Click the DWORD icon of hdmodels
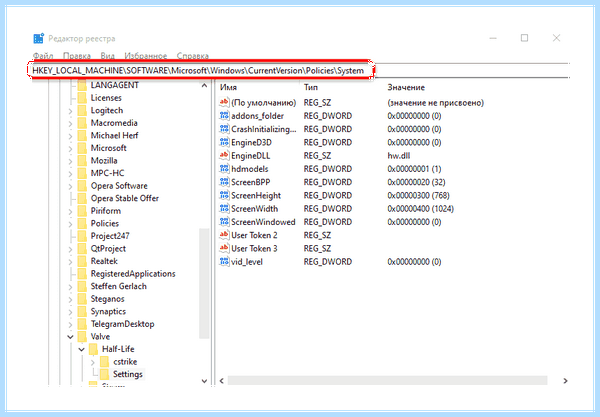 pyautogui.click(x=224, y=169)
